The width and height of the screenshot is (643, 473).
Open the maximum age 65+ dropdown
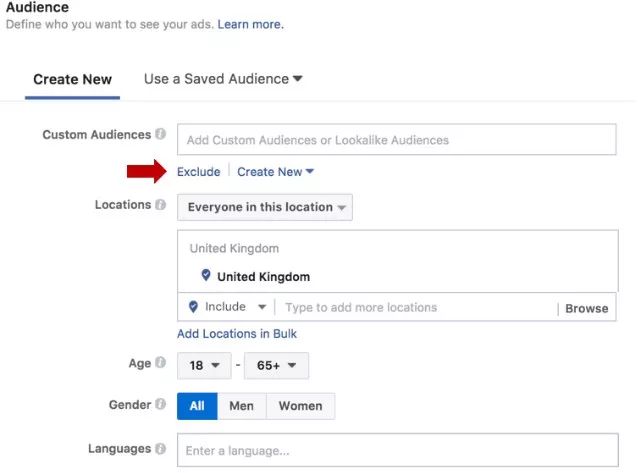[x=276, y=365]
